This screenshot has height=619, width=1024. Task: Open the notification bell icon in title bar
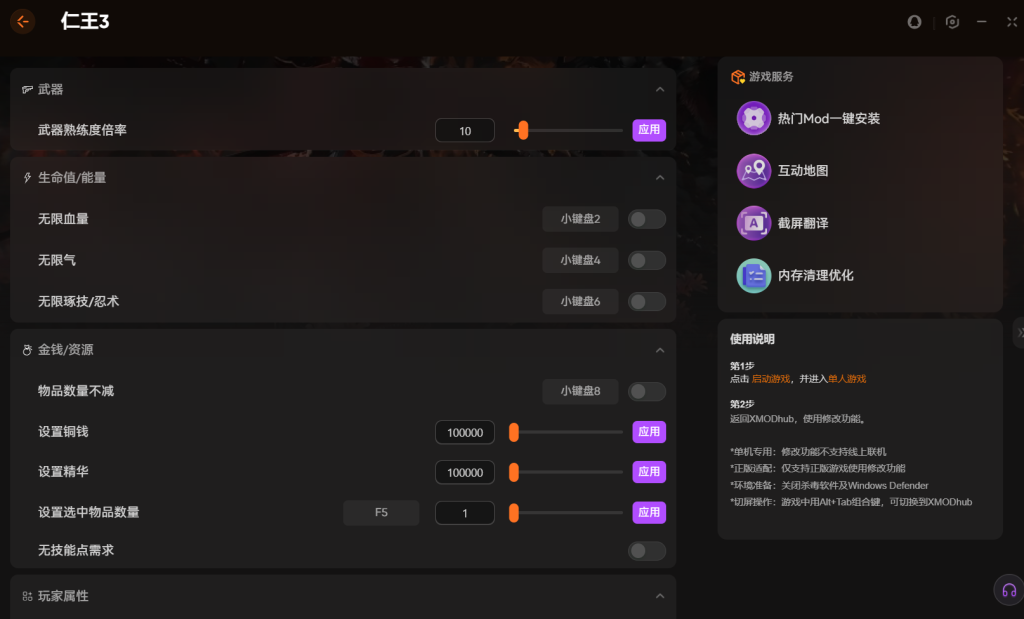(914, 22)
